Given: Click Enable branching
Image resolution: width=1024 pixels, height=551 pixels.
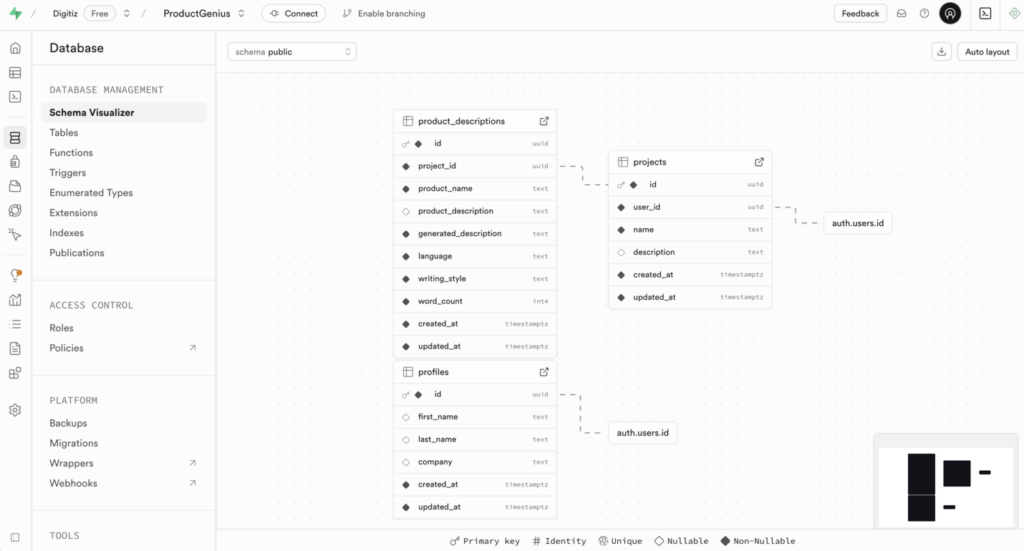Looking at the screenshot, I should (x=384, y=13).
